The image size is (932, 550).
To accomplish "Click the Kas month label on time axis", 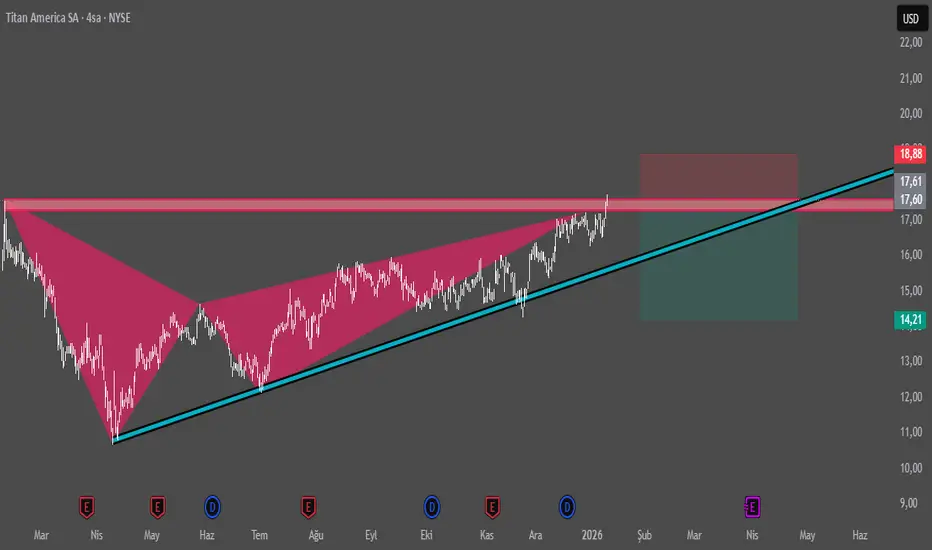I will (x=487, y=535).
